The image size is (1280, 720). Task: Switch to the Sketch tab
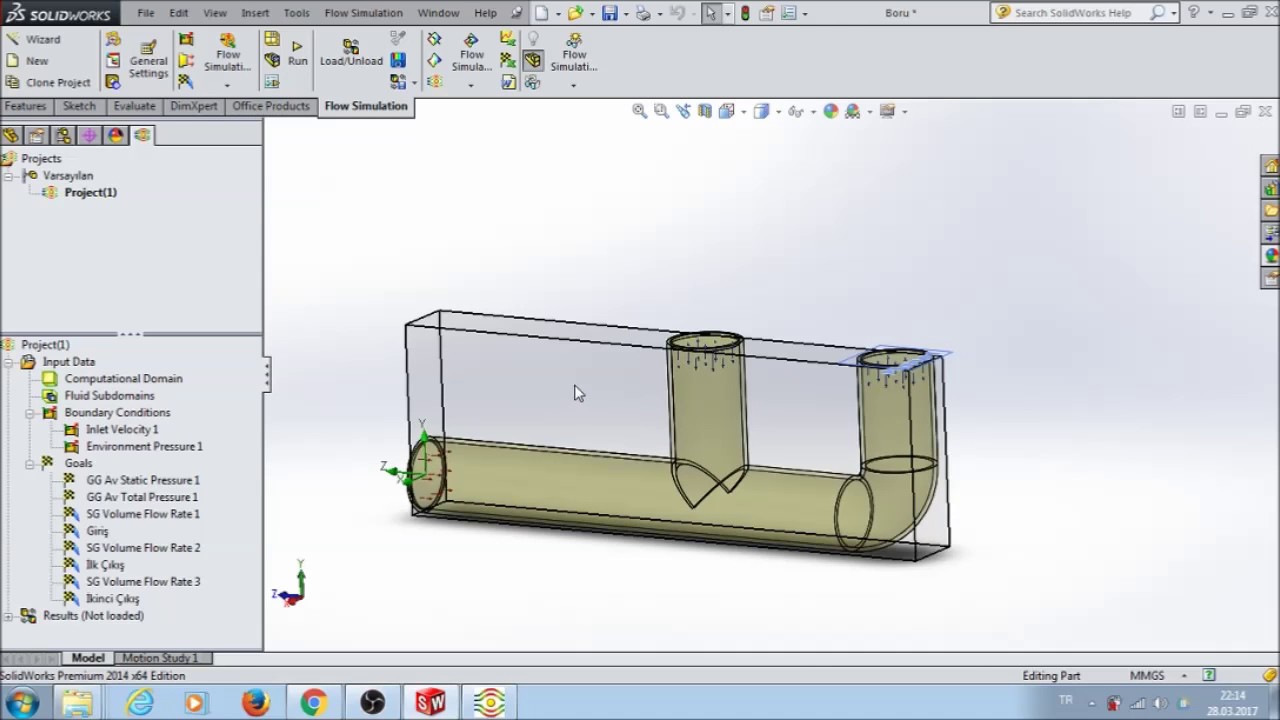(79, 106)
